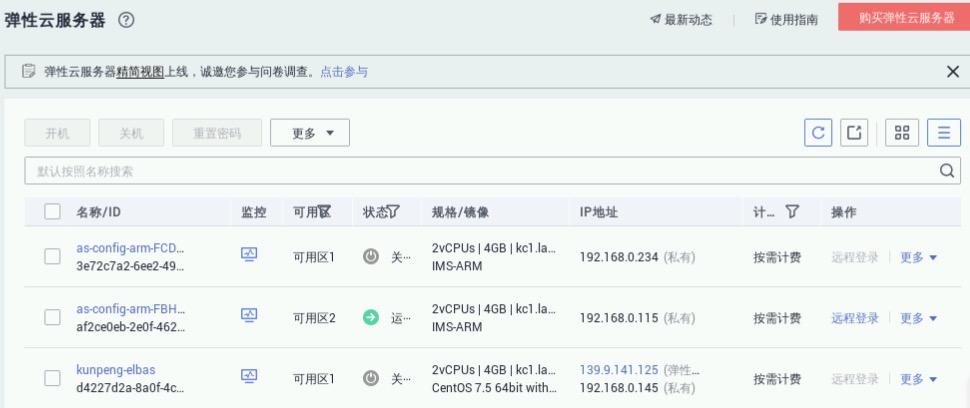This screenshot has width=970, height=408.
Task: Click help icon beside 弹性云服务器 title
Action: pyautogui.click(x=126, y=19)
